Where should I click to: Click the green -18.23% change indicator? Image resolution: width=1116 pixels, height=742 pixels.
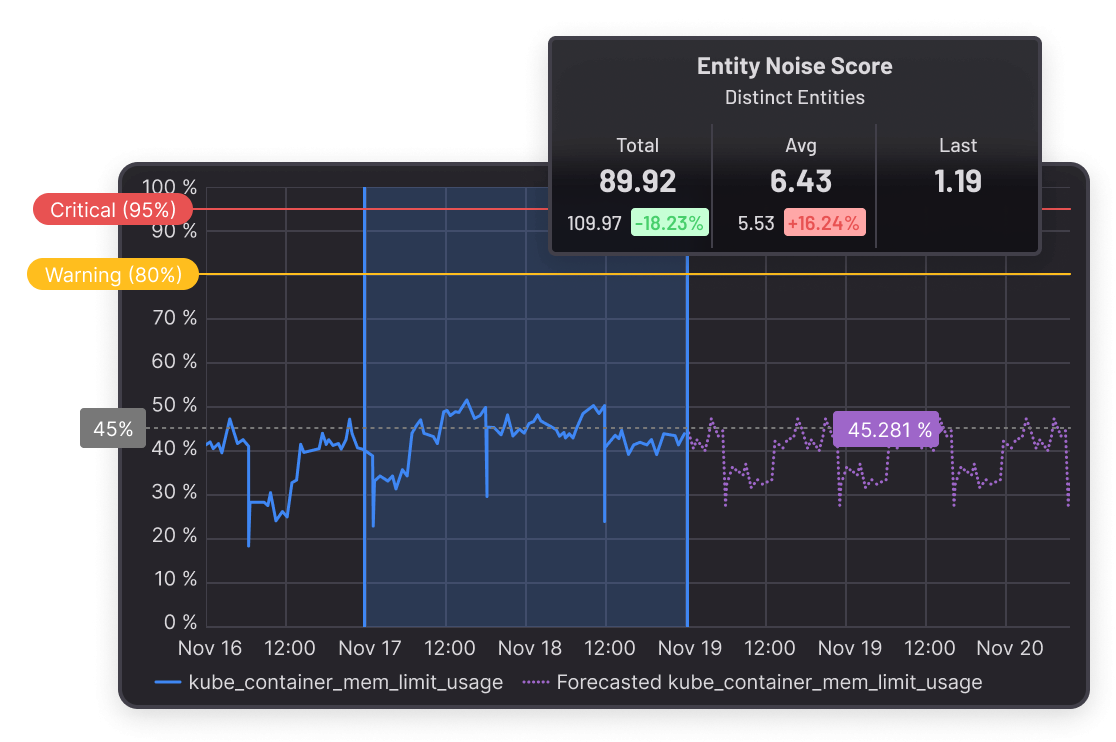pos(668,223)
